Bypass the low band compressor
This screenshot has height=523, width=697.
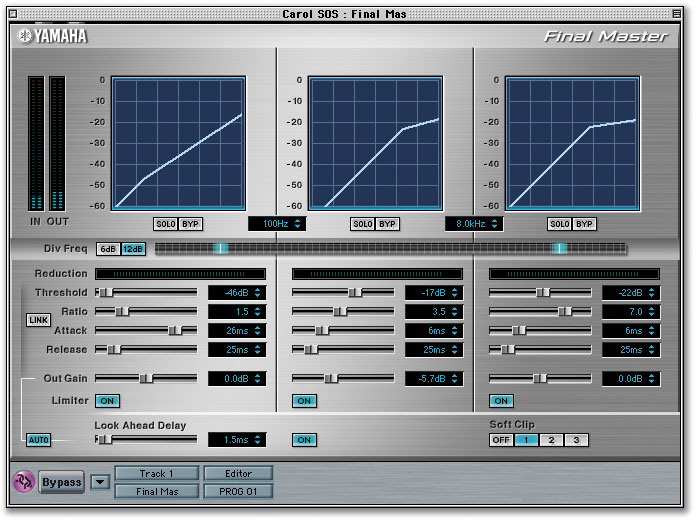coord(190,224)
